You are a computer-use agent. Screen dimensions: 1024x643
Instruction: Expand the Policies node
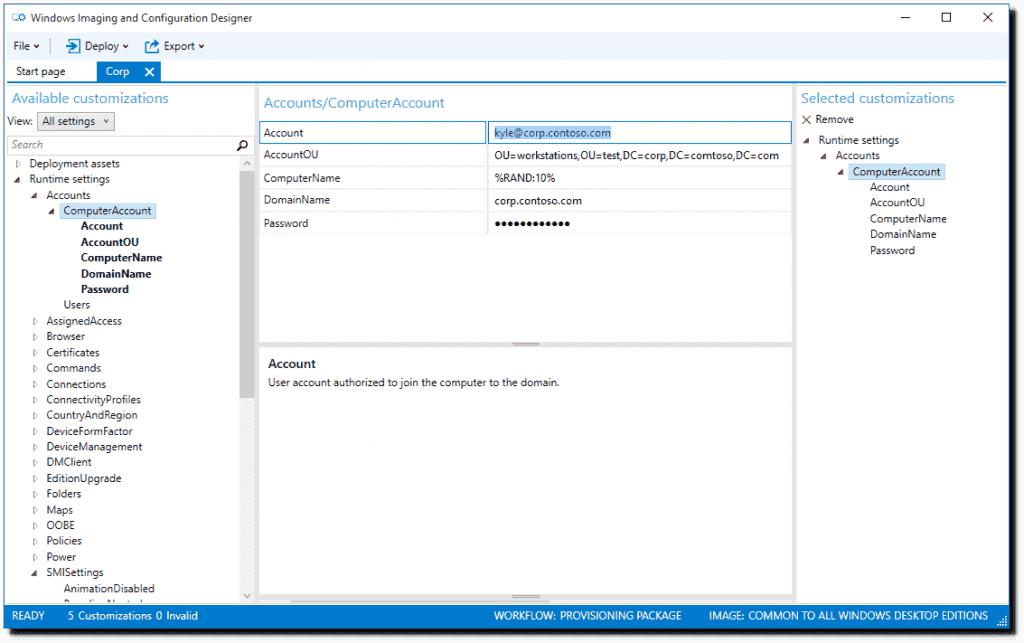35,541
